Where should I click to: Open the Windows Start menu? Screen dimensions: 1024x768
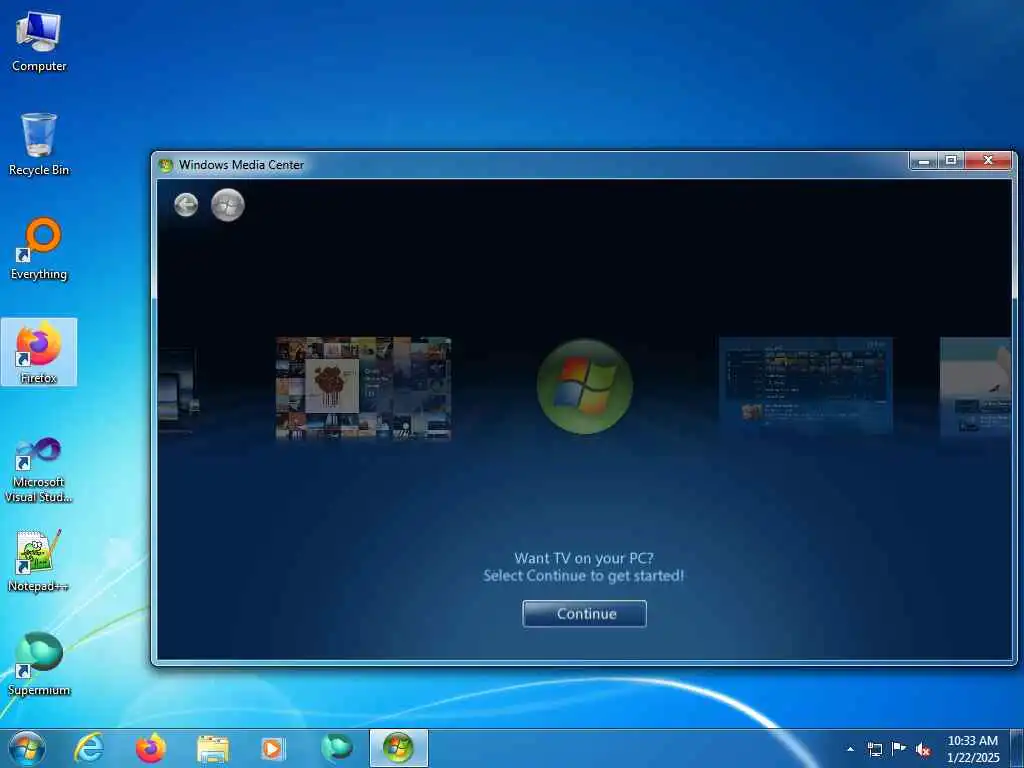pos(27,748)
